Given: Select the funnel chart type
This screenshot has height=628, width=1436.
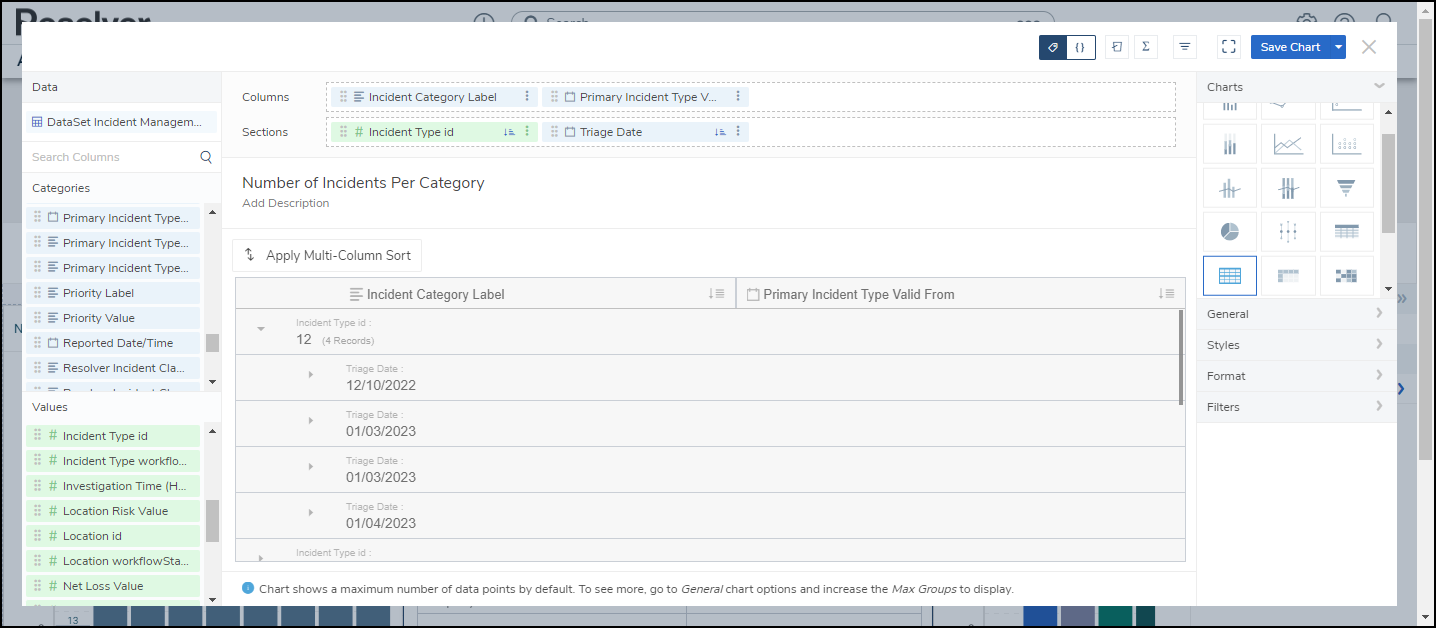Looking at the screenshot, I should coord(1347,188).
